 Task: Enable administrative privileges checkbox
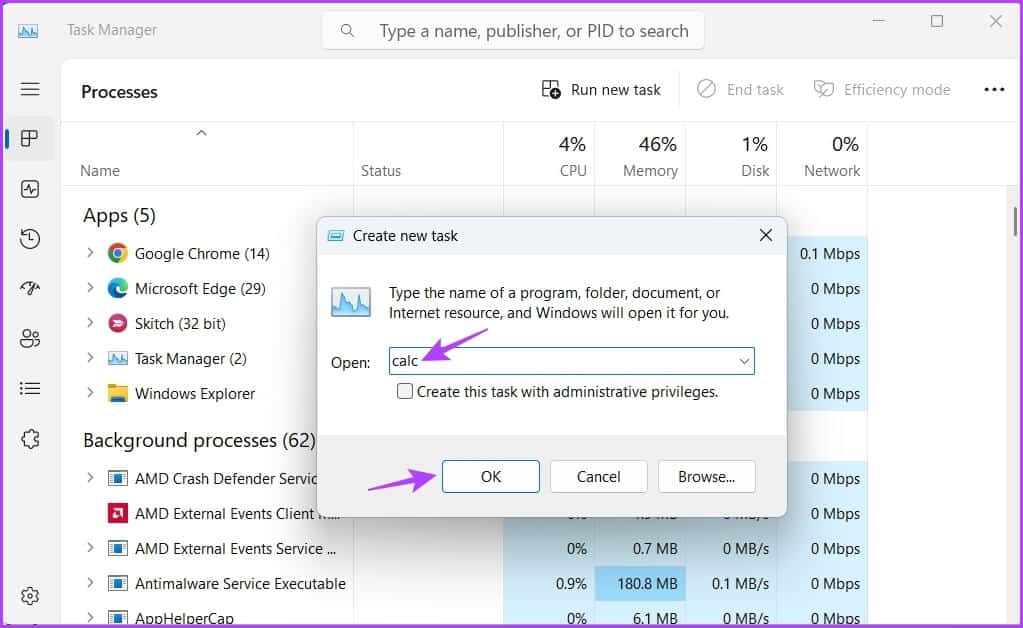click(x=405, y=391)
